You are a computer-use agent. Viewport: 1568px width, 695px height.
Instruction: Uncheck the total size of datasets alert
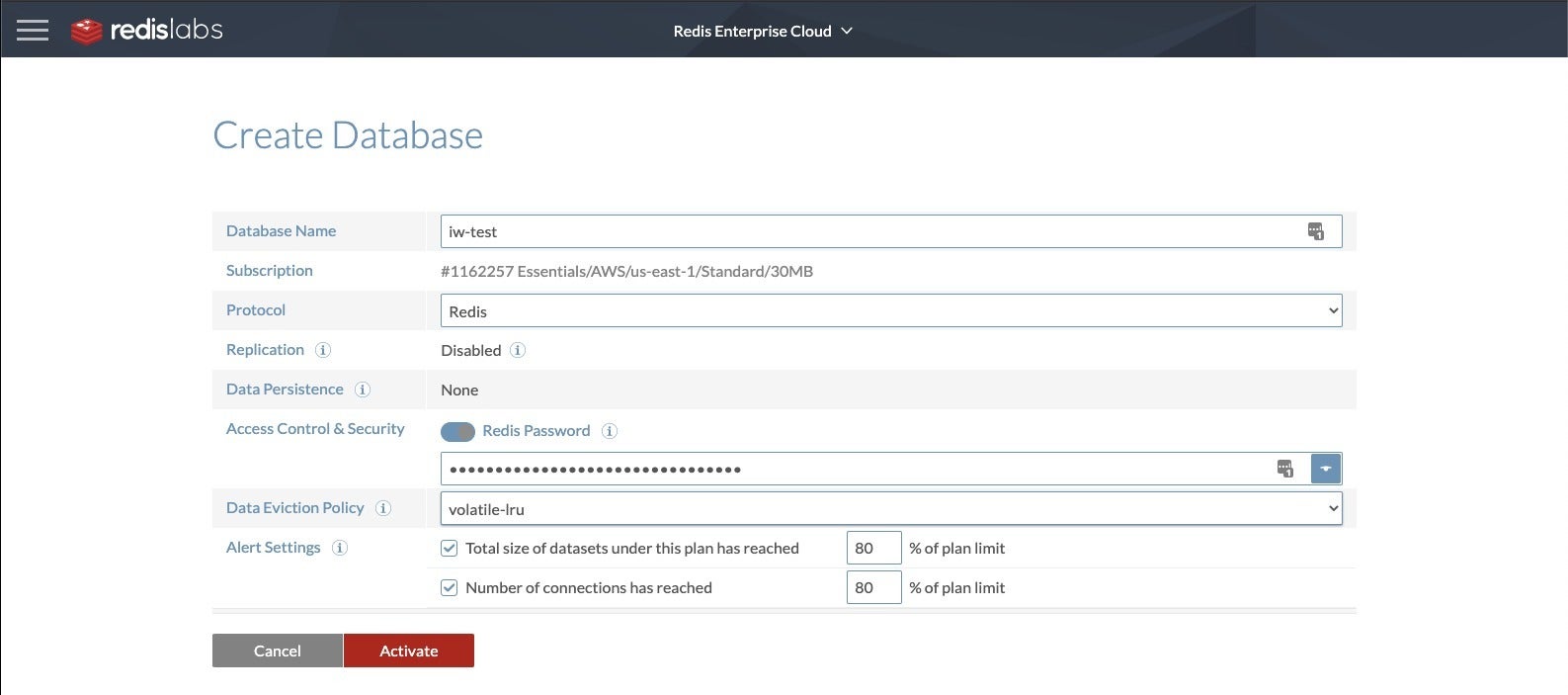click(x=450, y=548)
